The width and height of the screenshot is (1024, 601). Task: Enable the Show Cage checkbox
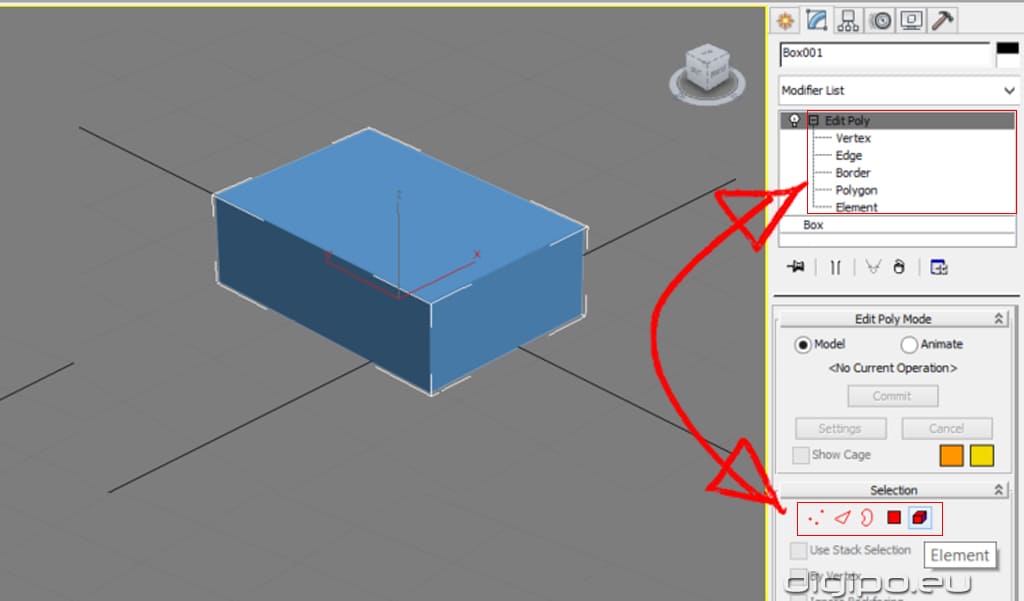click(x=800, y=455)
